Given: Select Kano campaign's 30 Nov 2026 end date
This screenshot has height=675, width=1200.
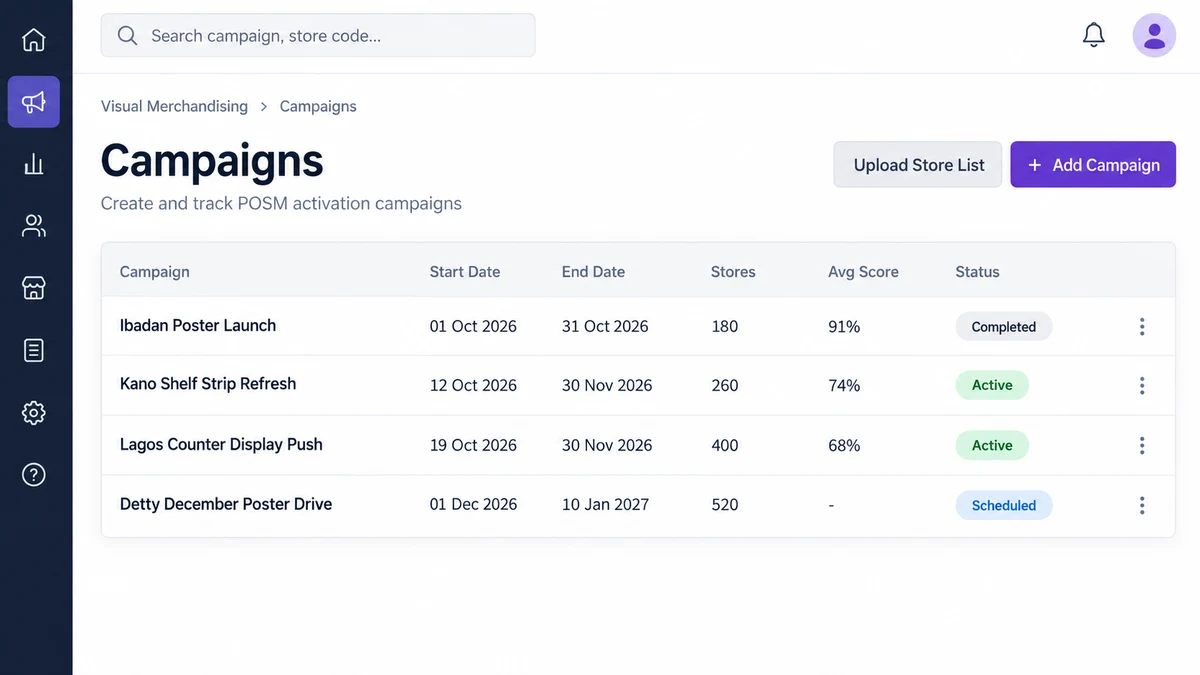Looking at the screenshot, I should tap(607, 385).
